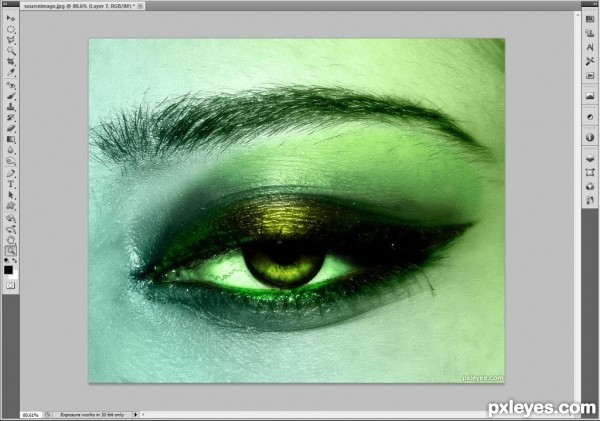The height and width of the screenshot is (421, 600).
Task: Select the Elliptical Marquee tool
Action: (11, 29)
